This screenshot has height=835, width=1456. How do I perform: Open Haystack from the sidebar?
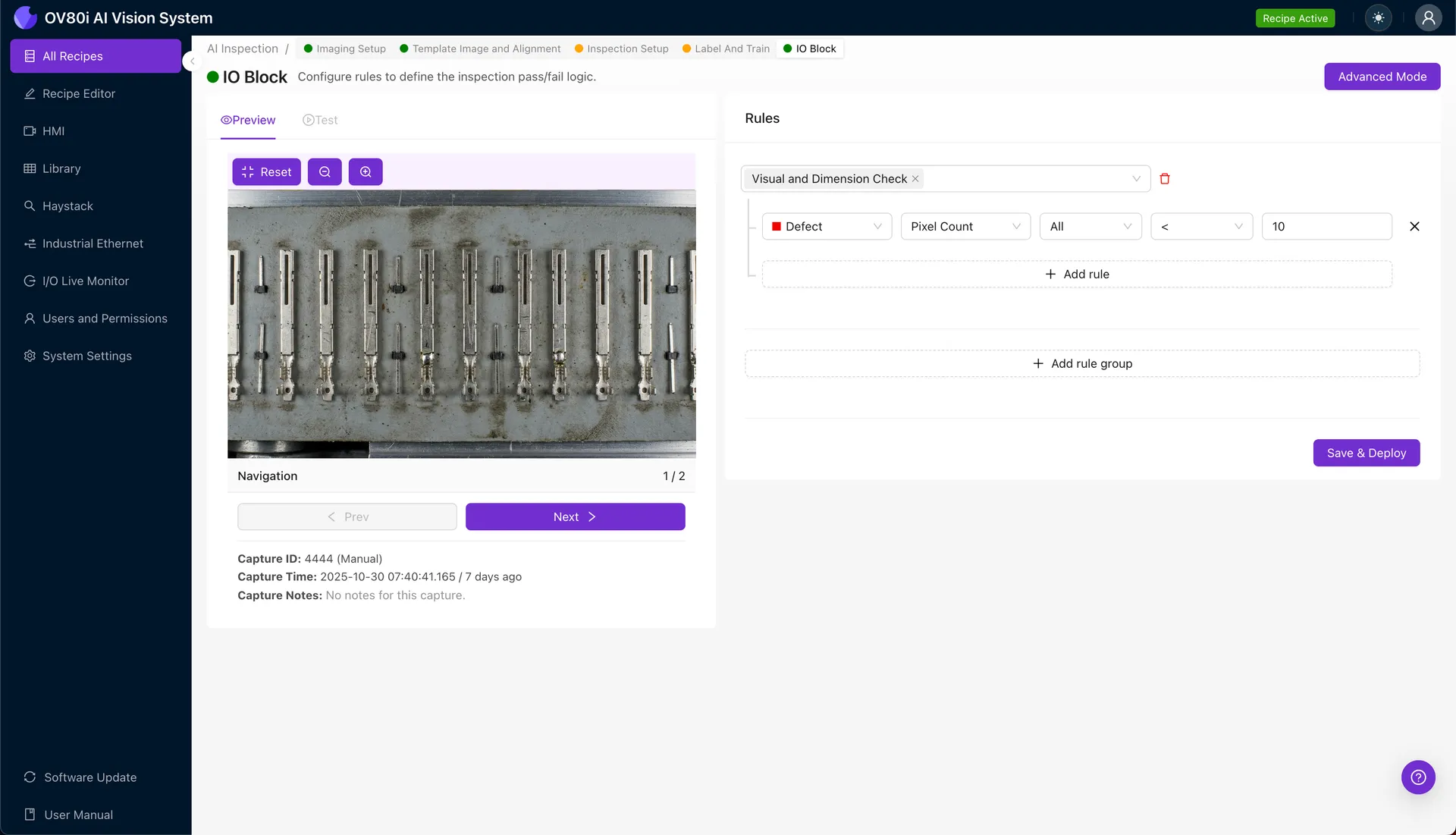point(66,206)
